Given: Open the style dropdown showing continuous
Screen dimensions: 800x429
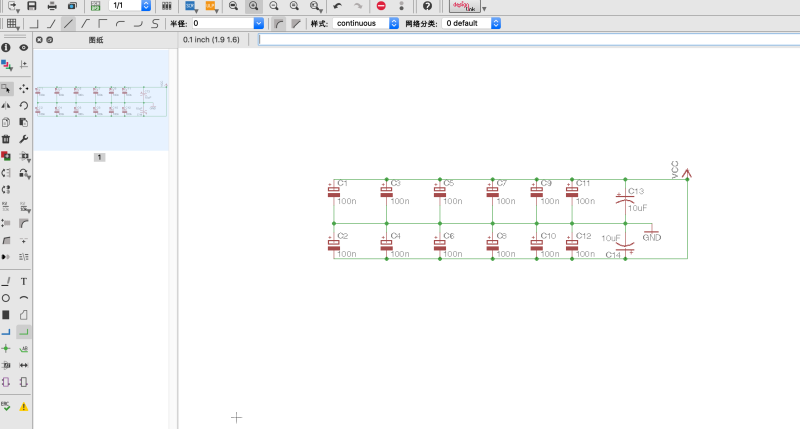Looking at the screenshot, I should coord(365,23).
